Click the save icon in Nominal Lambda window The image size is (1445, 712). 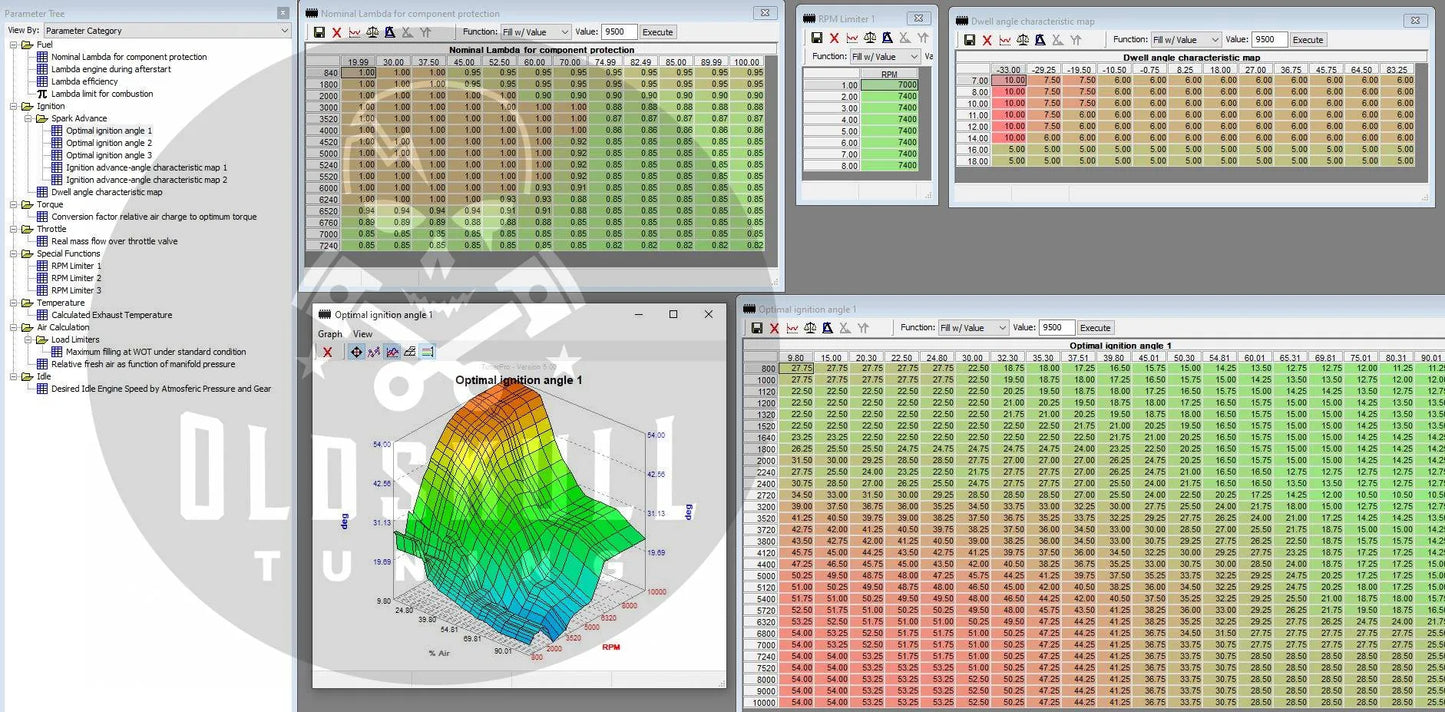point(319,32)
